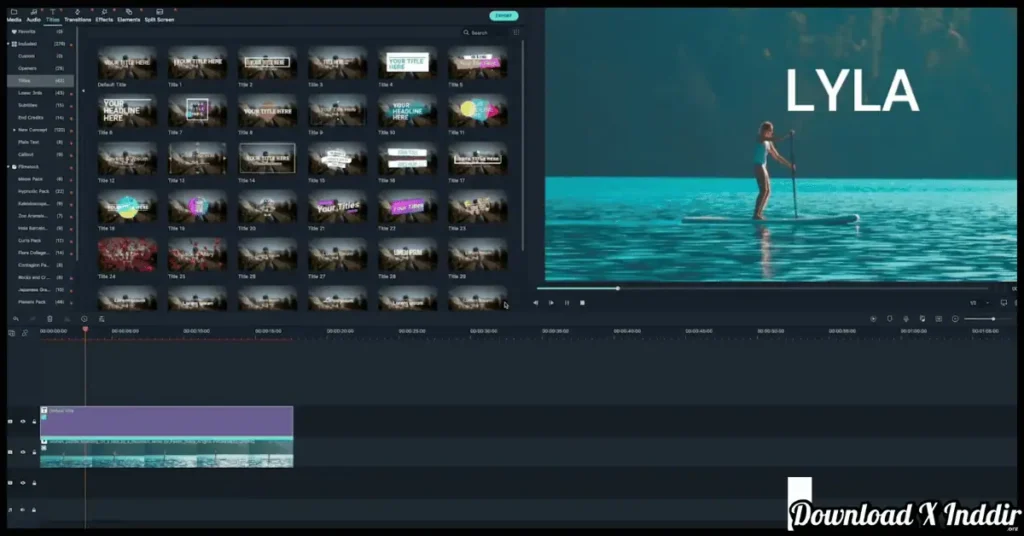Adjust the timeline zoom slider handle
Viewport: 1024px width, 536px height.
click(x=993, y=319)
